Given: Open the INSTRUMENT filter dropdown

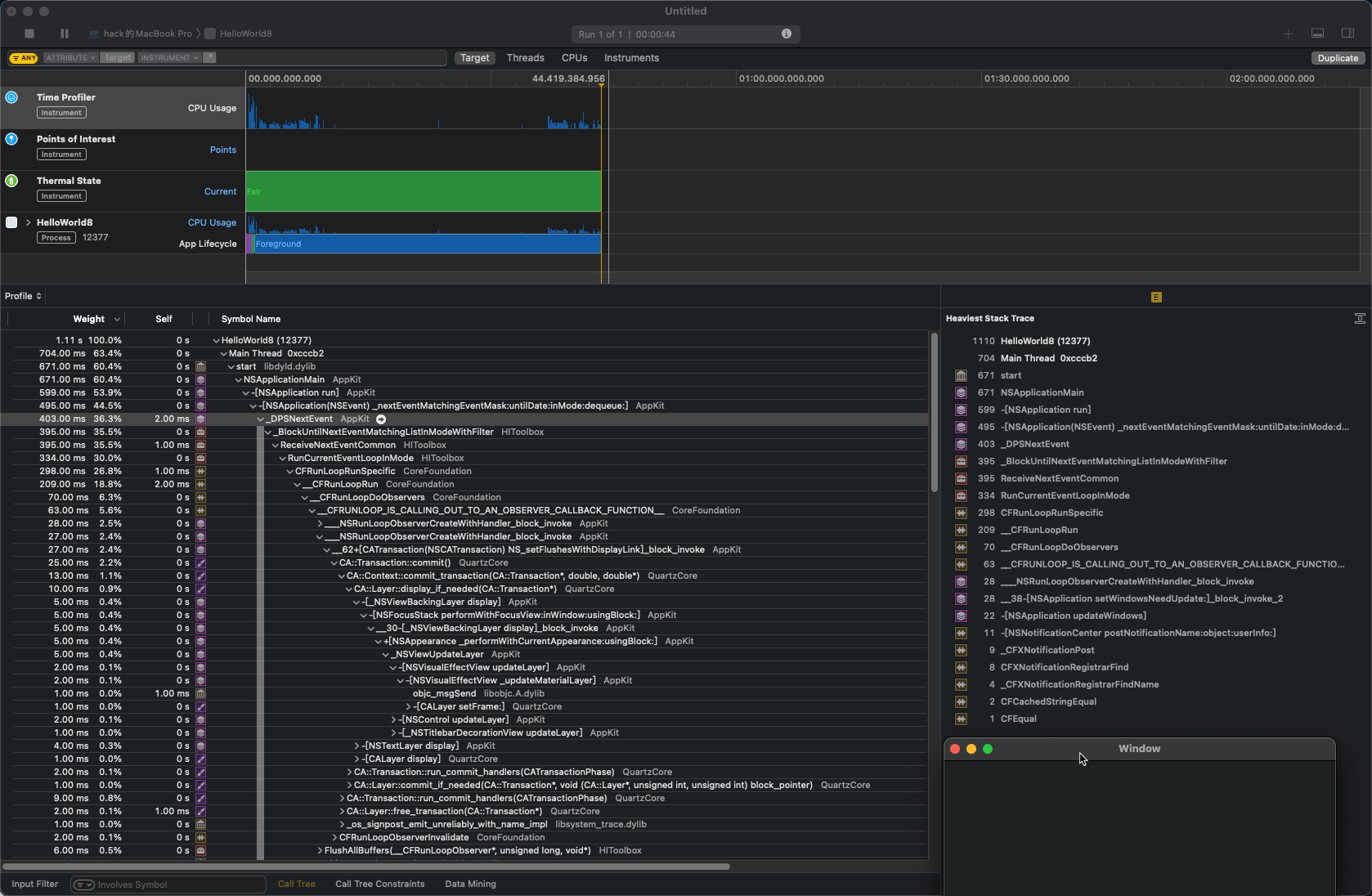Looking at the screenshot, I should click(169, 58).
